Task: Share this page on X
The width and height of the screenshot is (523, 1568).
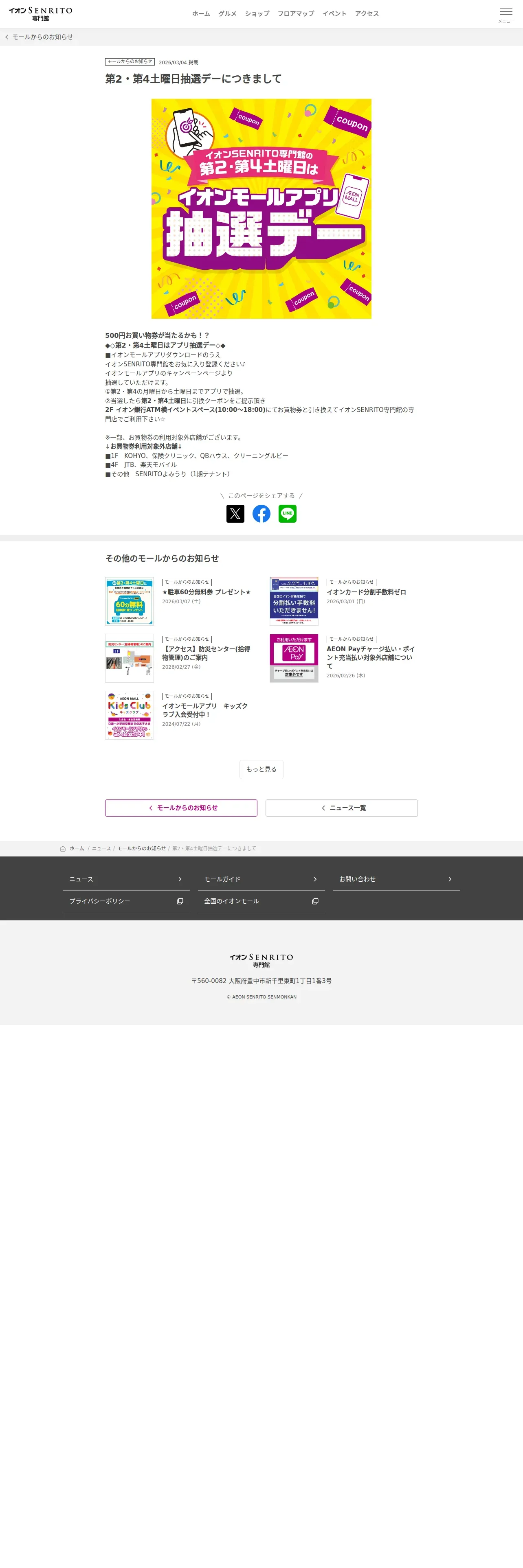Action: [235, 514]
